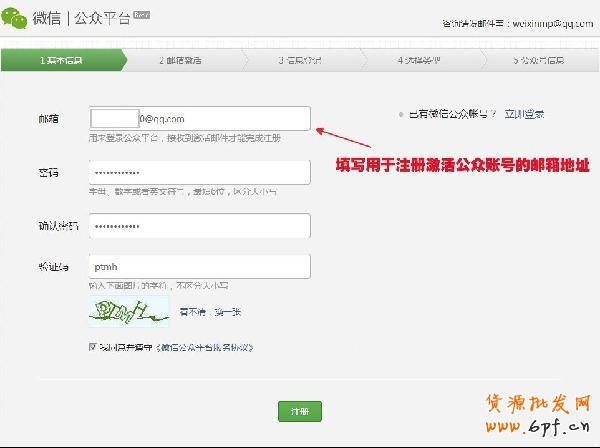Viewport: 600px width, 448px height.
Task: Click the captcha image
Action: [127, 312]
